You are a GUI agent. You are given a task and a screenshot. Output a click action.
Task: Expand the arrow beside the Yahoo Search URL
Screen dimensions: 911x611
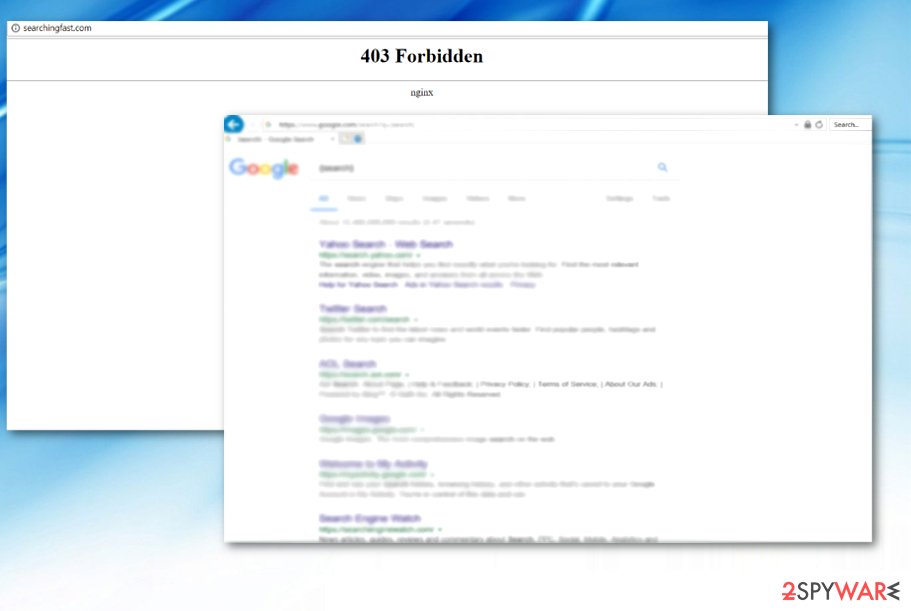tap(418, 255)
